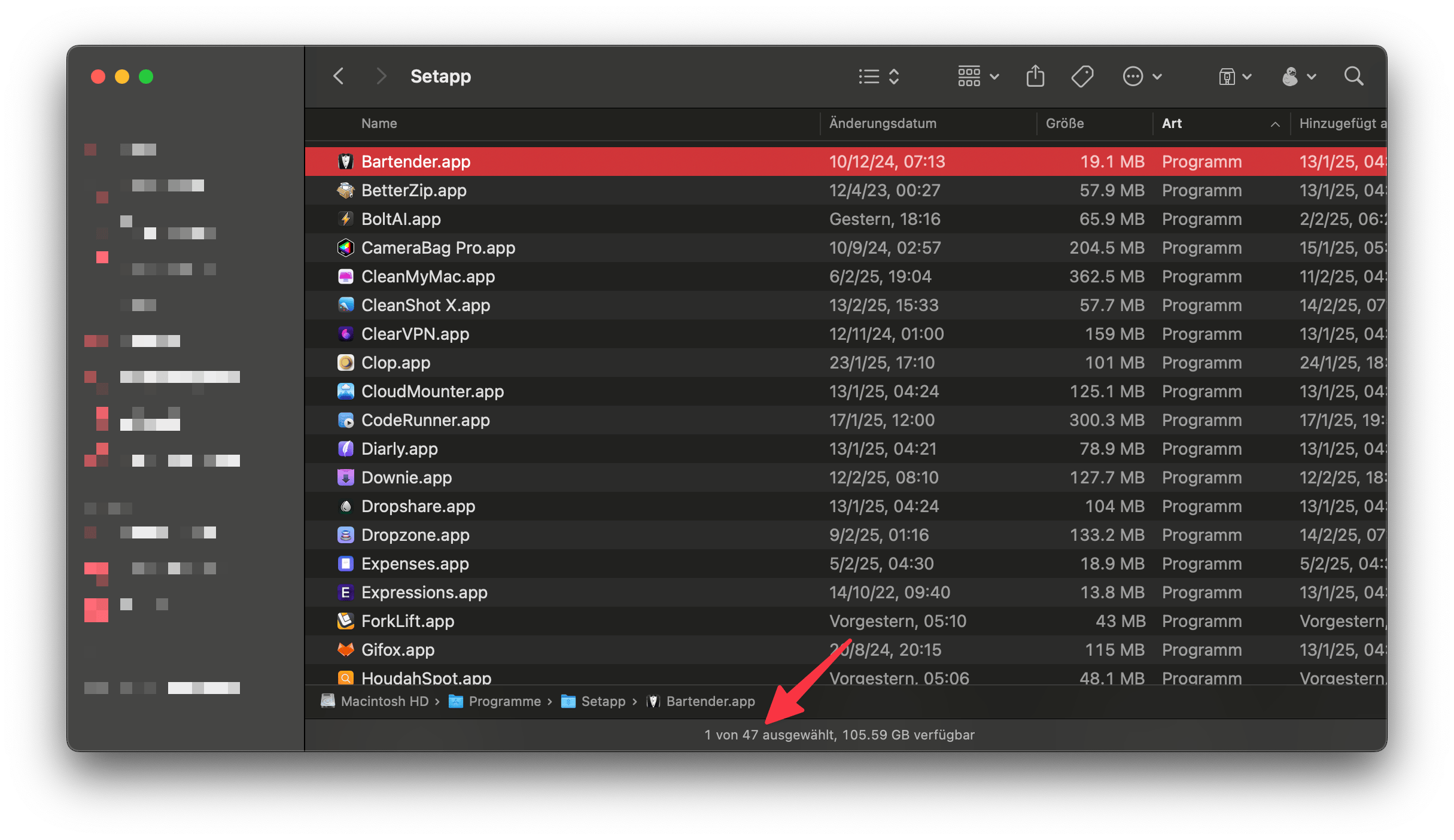Click Programm in the Downie.app row

coord(1202,477)
